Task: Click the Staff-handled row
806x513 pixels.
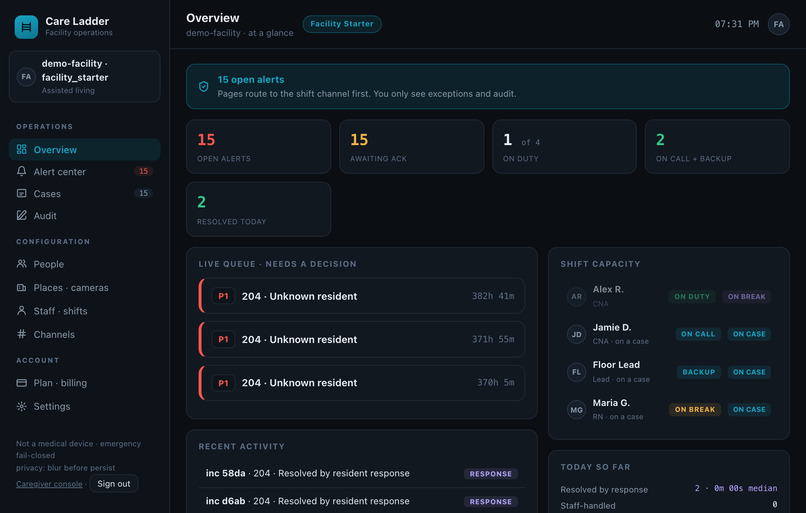Action: tap(669, 505)
